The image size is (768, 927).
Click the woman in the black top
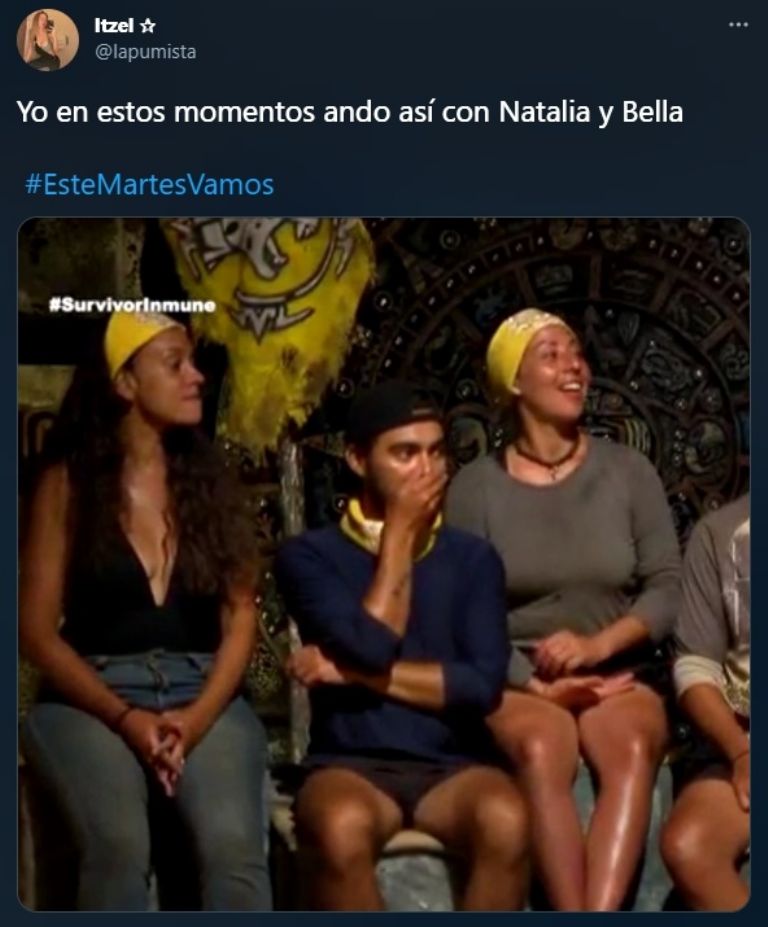click(142, 591)
